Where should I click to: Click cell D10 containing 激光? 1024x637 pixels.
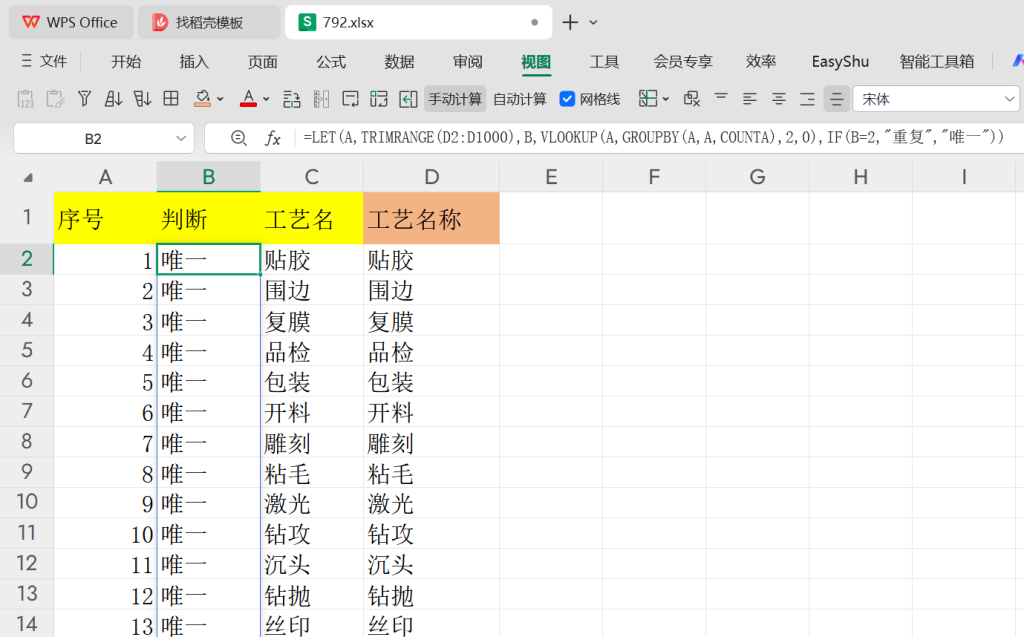[431, 504]
